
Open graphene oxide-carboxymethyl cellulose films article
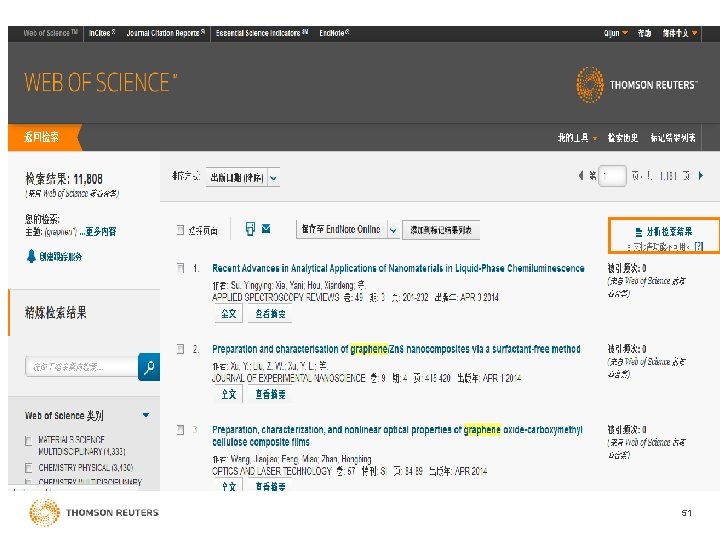point(397,436)
